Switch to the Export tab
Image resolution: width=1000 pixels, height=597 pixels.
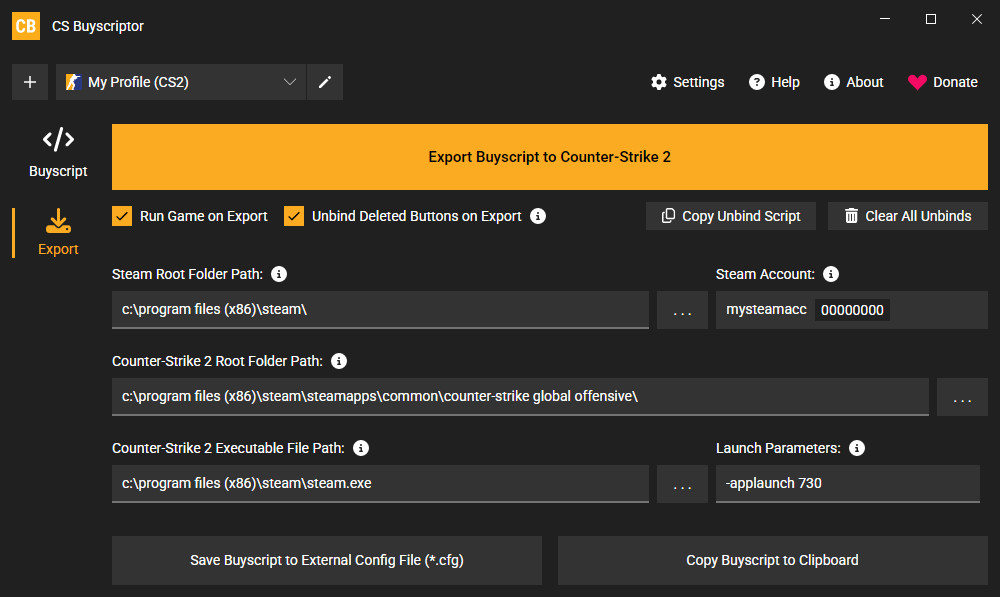(58, 232)
